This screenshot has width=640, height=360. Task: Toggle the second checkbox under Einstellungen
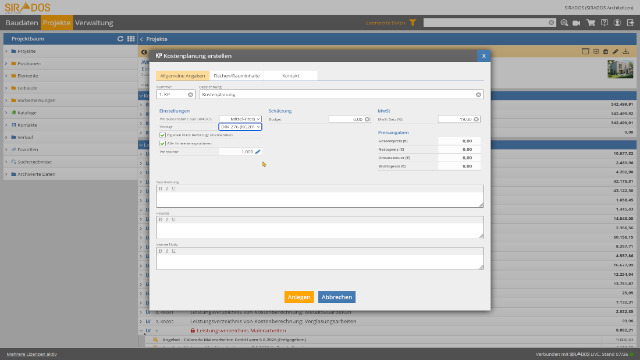click(x=162, y=144)
